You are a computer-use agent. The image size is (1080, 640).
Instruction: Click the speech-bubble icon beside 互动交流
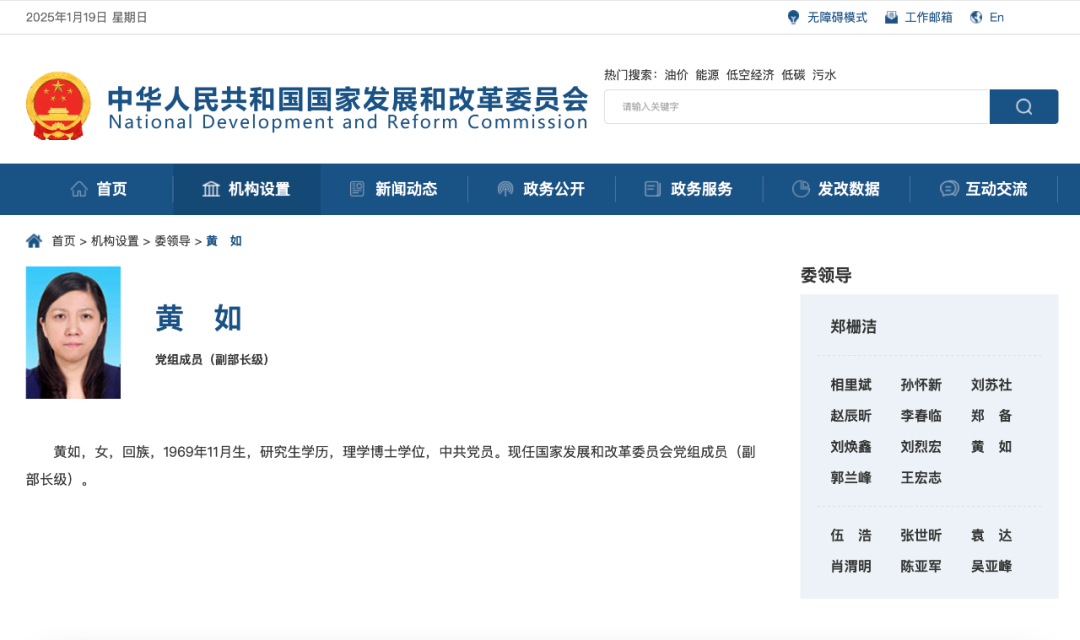point(948,189)
